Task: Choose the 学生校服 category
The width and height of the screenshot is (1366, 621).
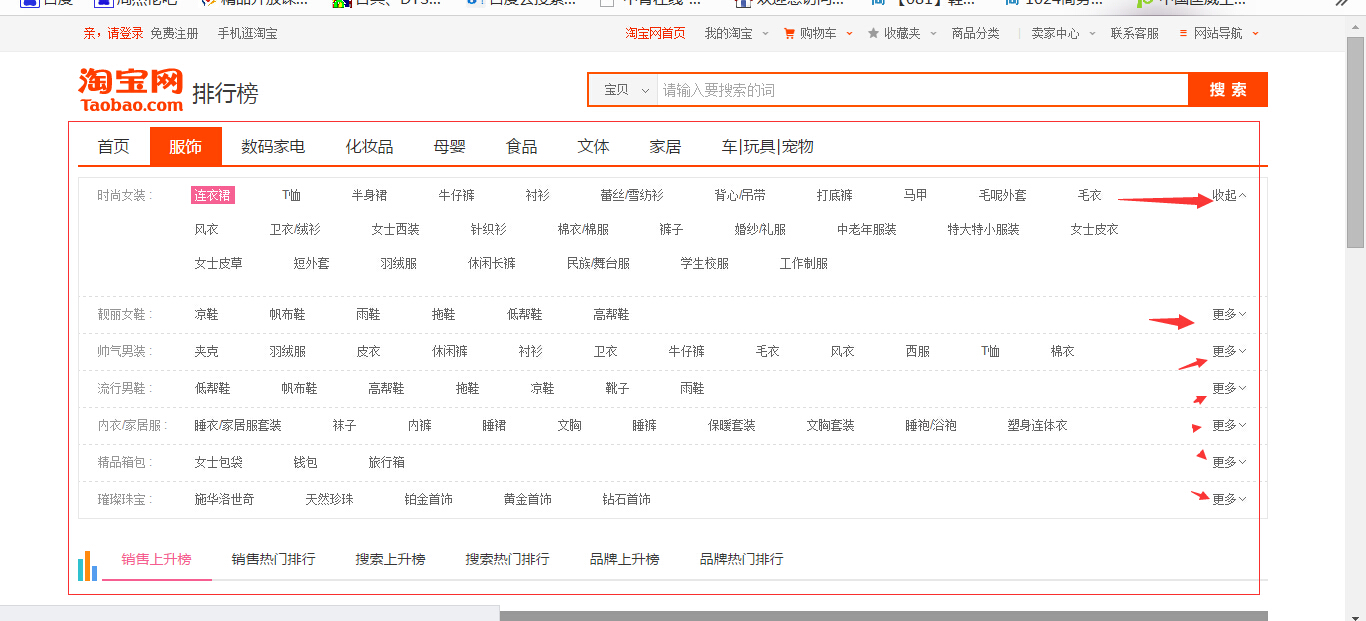Action: click(704, 263)
